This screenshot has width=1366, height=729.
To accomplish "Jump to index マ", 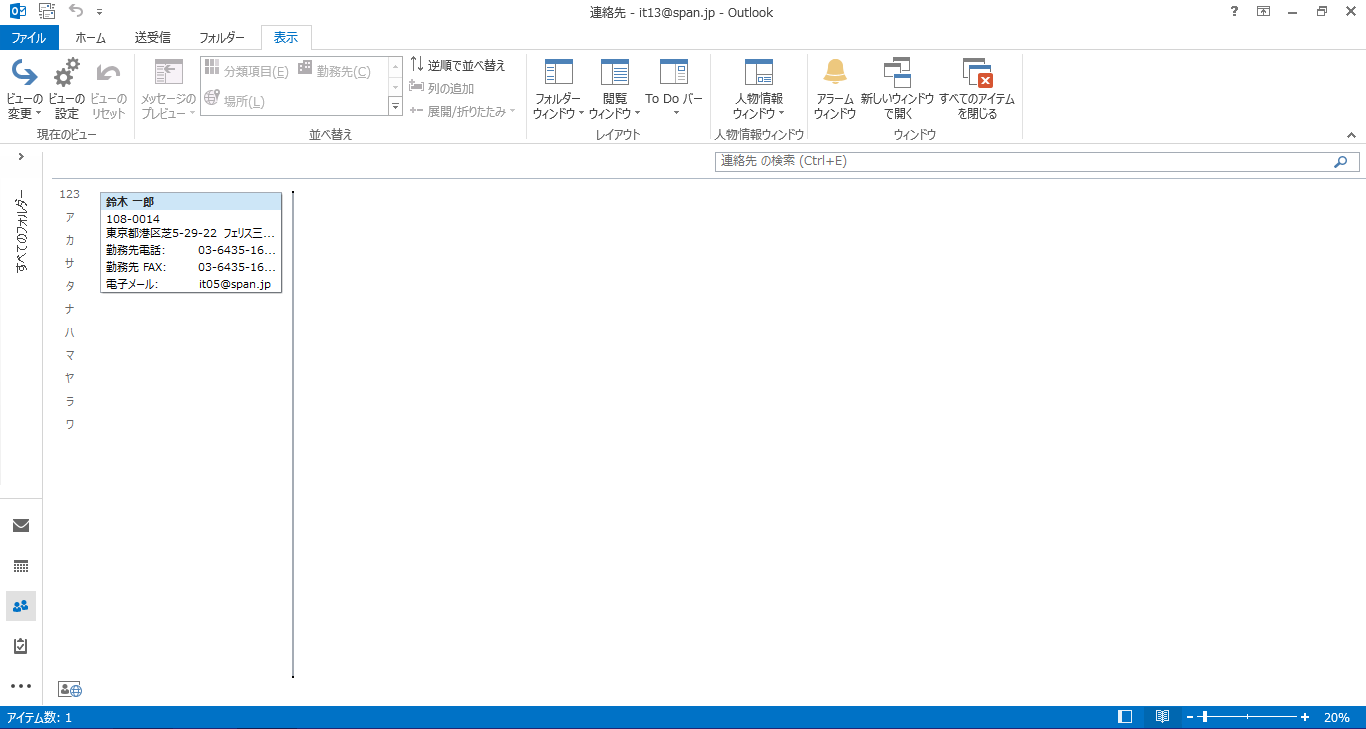I will pos(70,355).
